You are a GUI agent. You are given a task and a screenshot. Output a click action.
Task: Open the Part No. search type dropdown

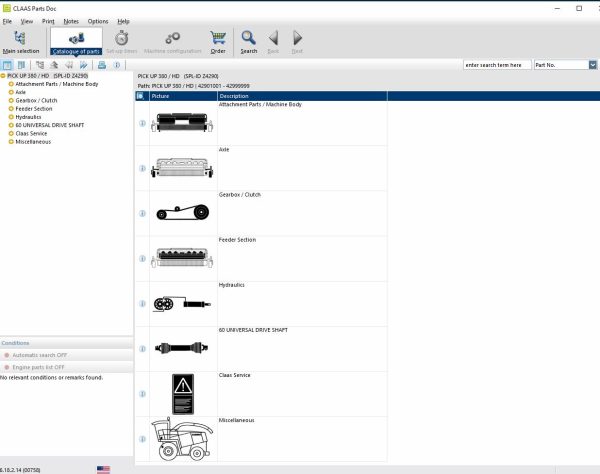point(593,65)
